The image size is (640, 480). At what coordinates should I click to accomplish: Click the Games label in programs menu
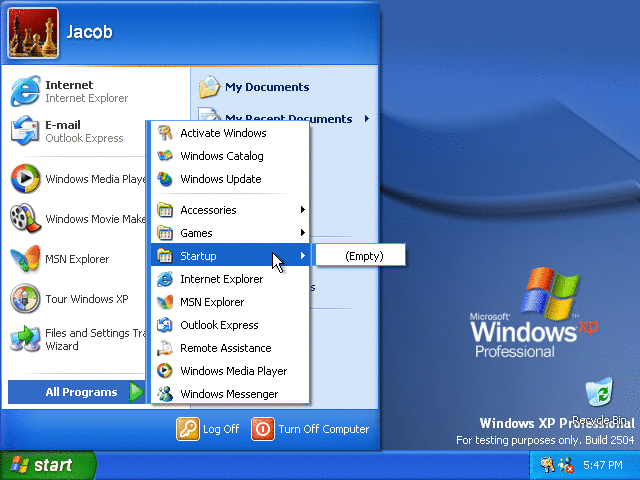click(x=196, y=233)
